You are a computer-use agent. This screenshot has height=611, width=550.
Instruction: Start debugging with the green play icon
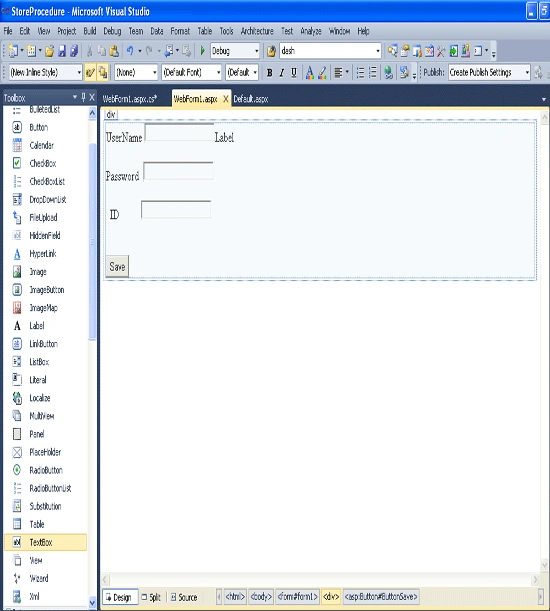(x=202, y=51)
